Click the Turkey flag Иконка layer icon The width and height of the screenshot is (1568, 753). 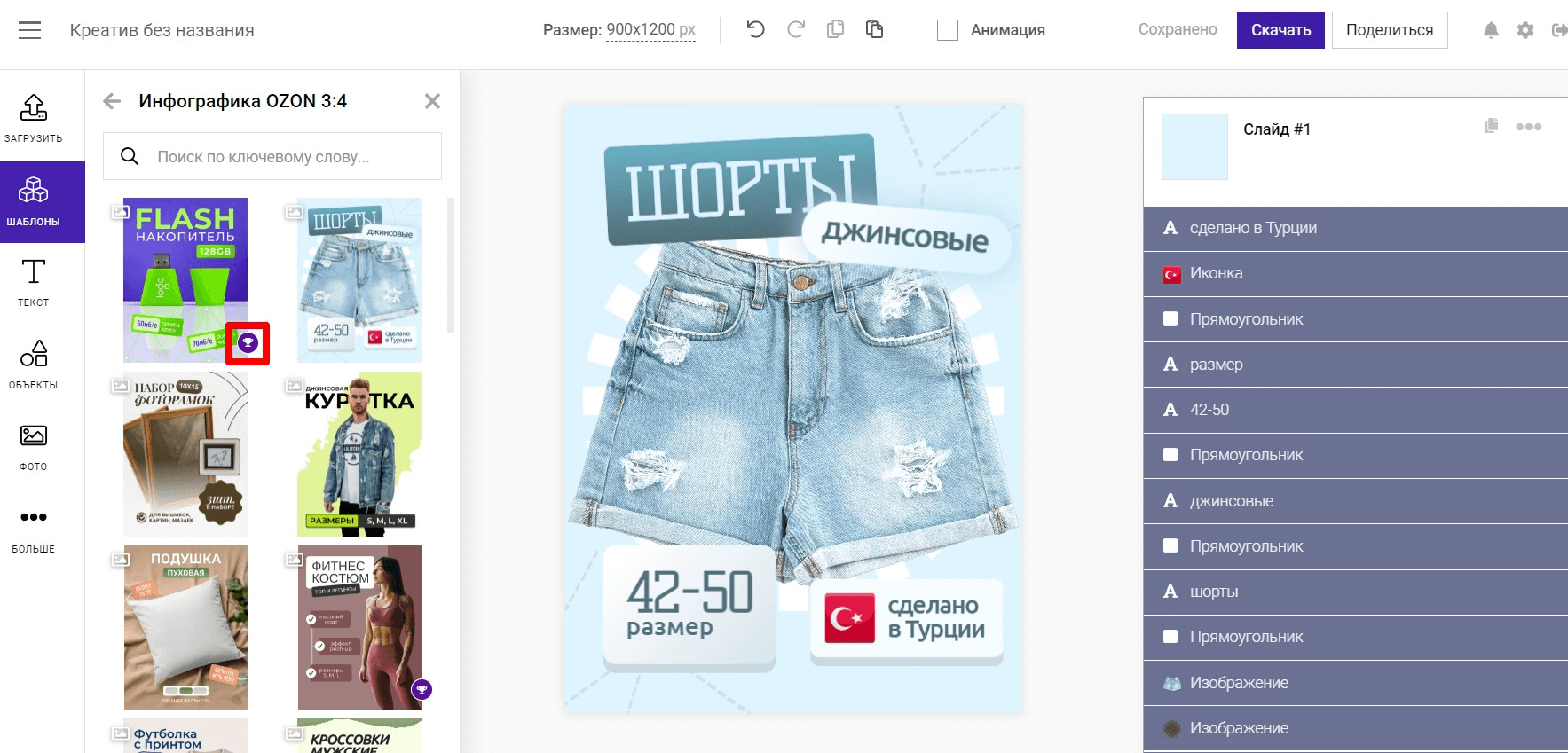(1171, 274)
